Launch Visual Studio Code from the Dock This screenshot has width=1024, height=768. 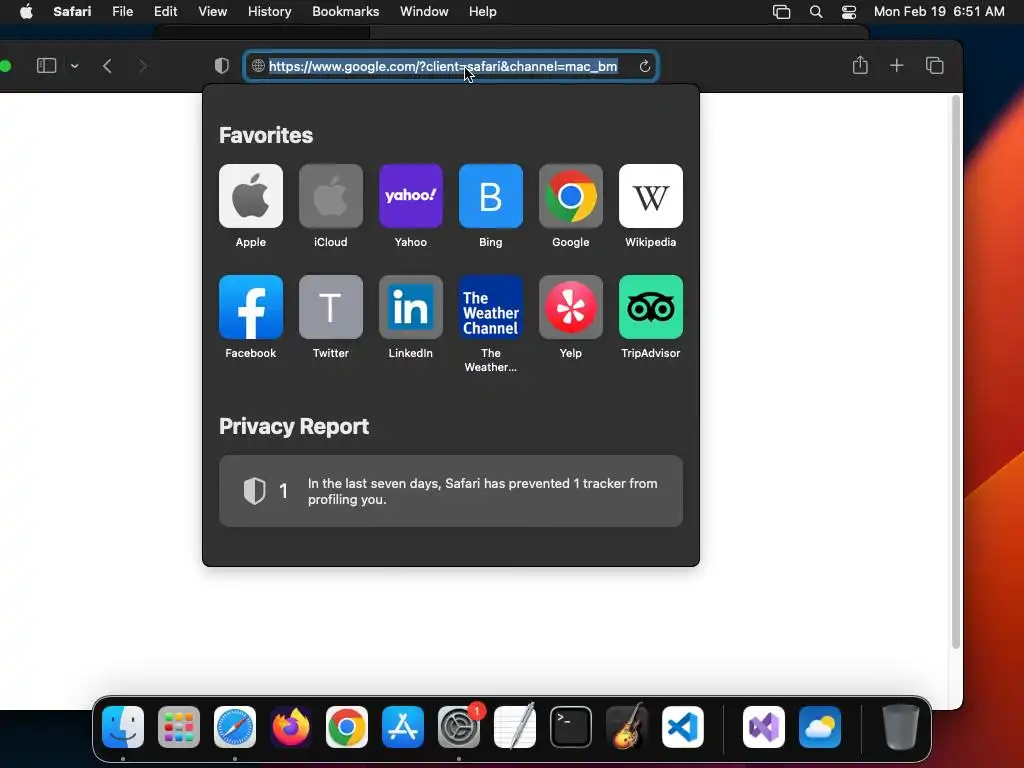click(x=683, y=727)
